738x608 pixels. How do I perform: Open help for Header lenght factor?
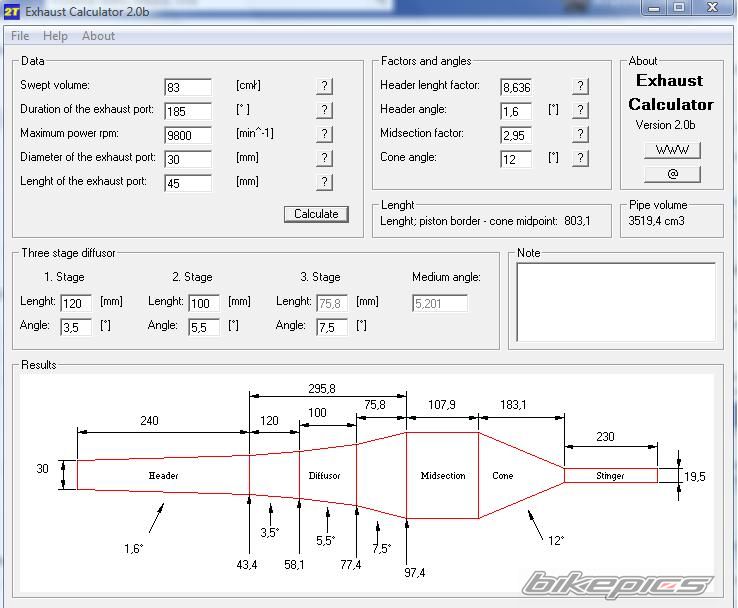(x=580, y=86)
